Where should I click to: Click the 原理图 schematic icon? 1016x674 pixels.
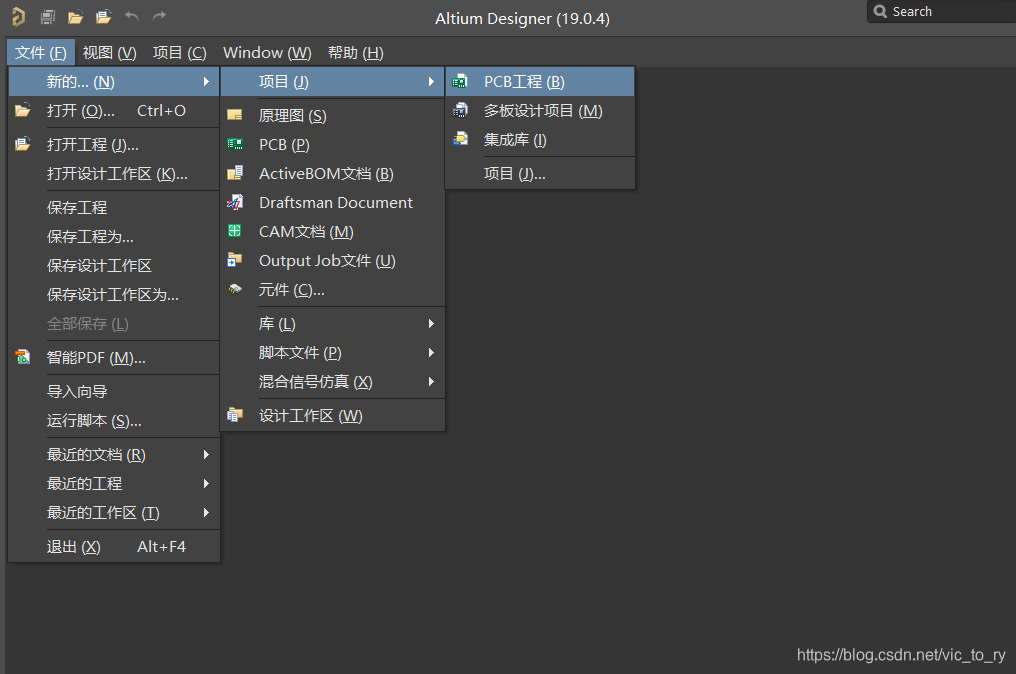click(235, 115)
